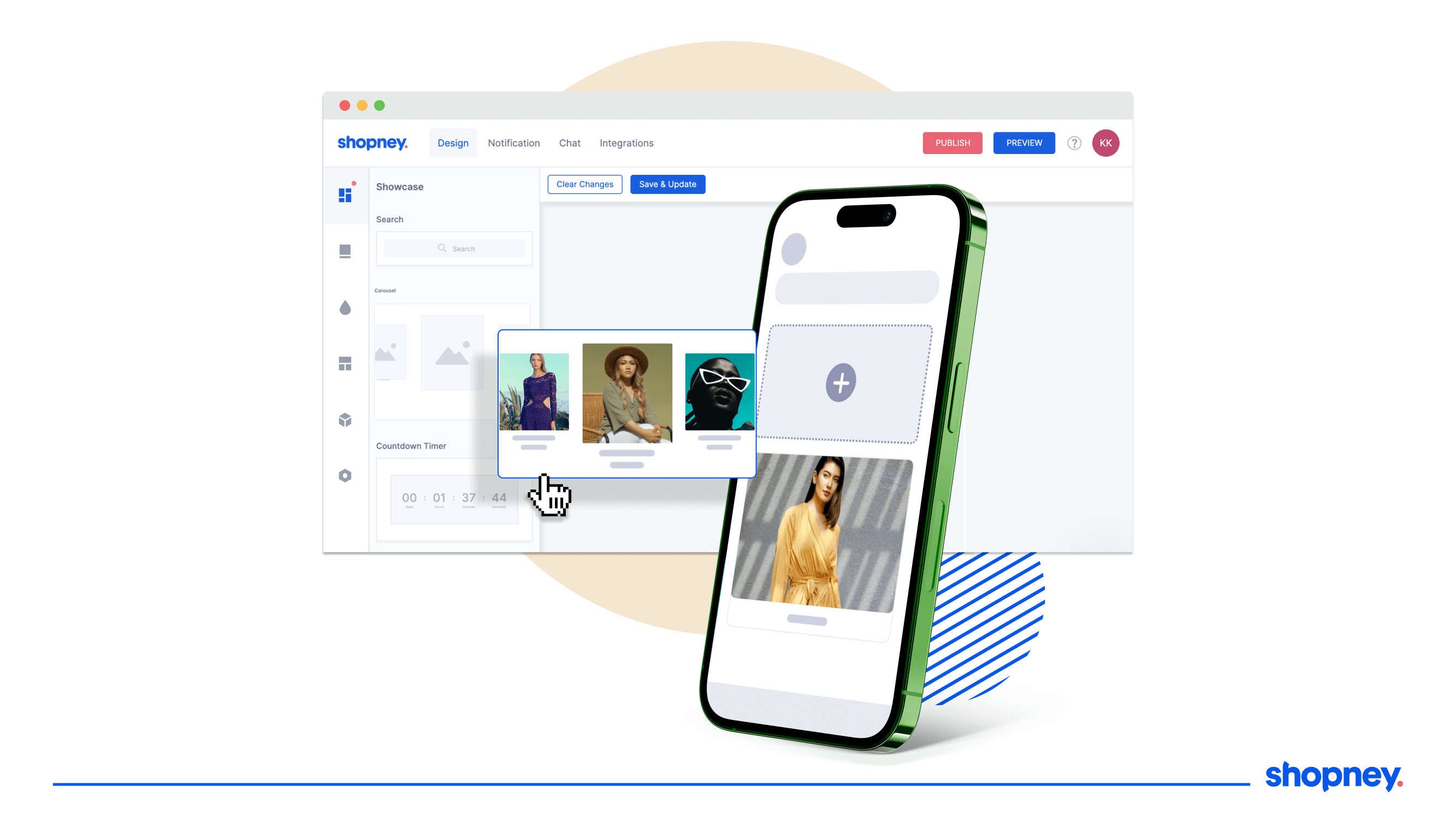Click the Clear Changes button
The width and height of the screenshot is (1456, 820).
[585, 184]
